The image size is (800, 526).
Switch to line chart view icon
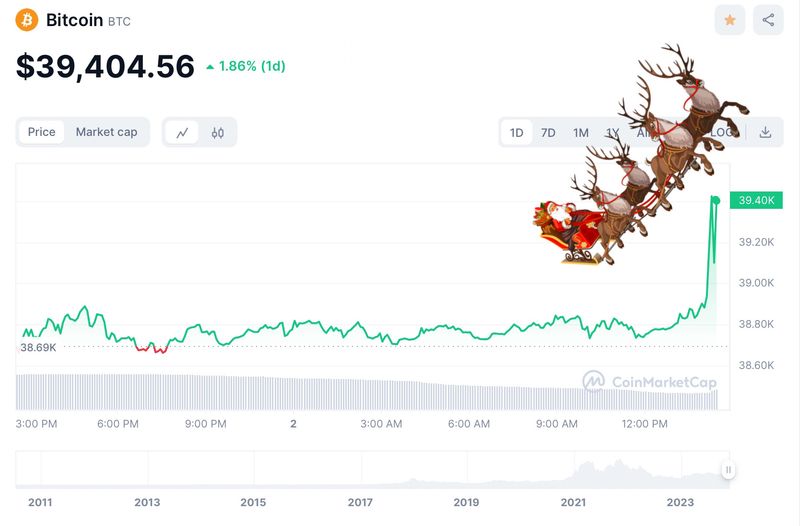(x=182, y=133)
